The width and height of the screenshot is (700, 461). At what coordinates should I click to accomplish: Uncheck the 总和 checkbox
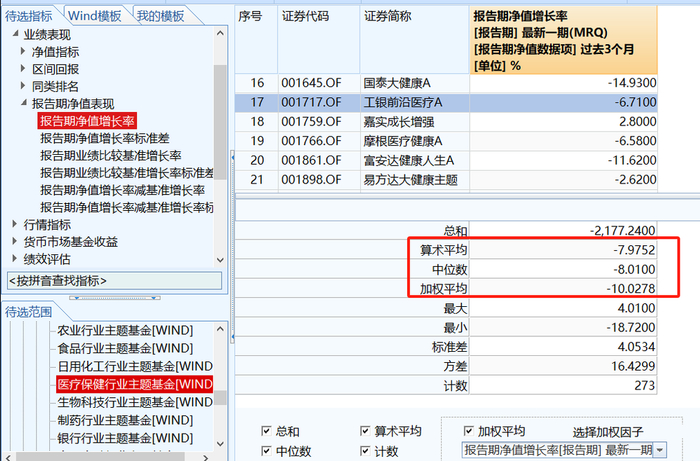[x=266, y=431]
